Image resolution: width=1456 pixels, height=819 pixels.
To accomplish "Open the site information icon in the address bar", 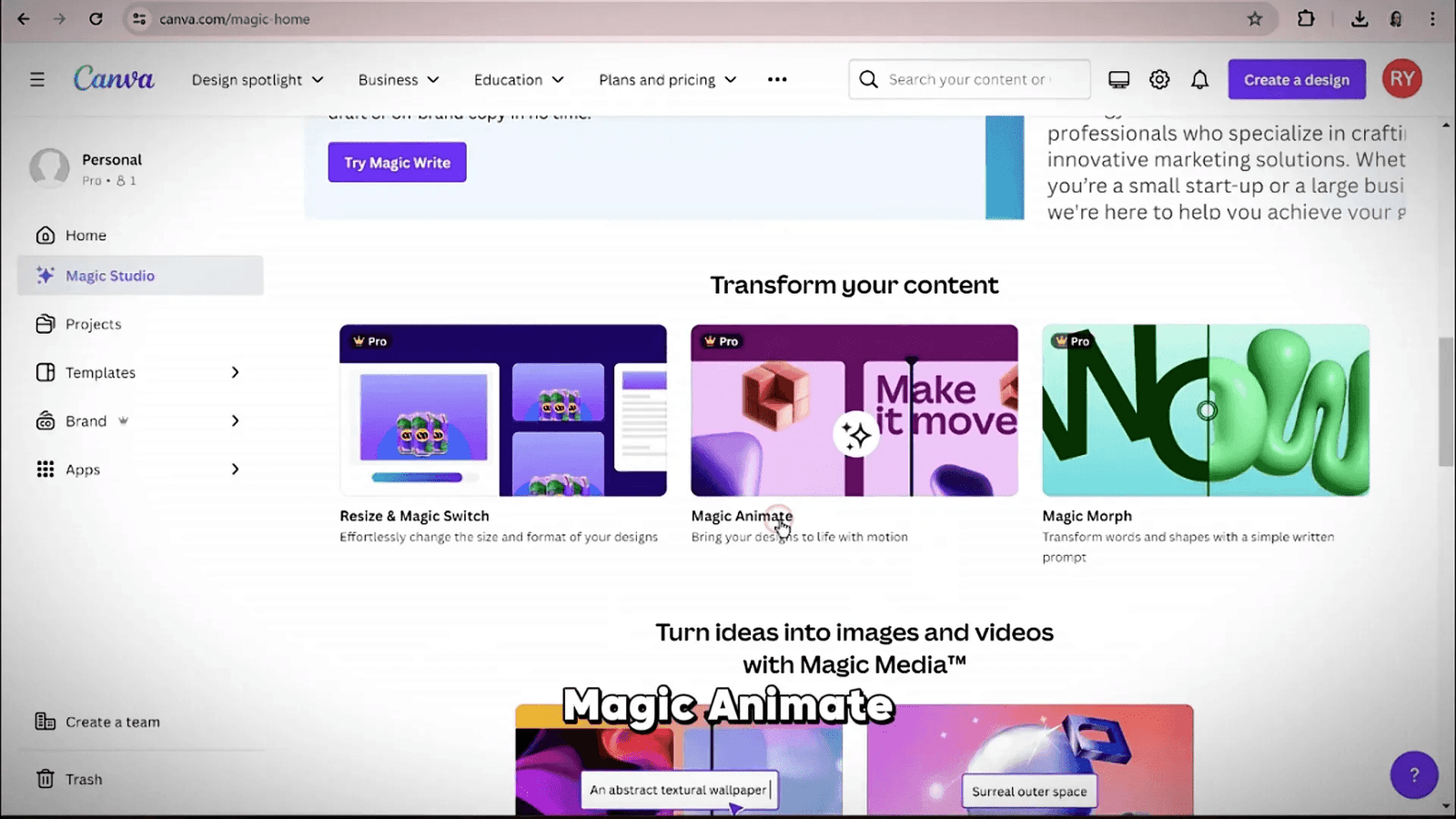I will point(139,18).
